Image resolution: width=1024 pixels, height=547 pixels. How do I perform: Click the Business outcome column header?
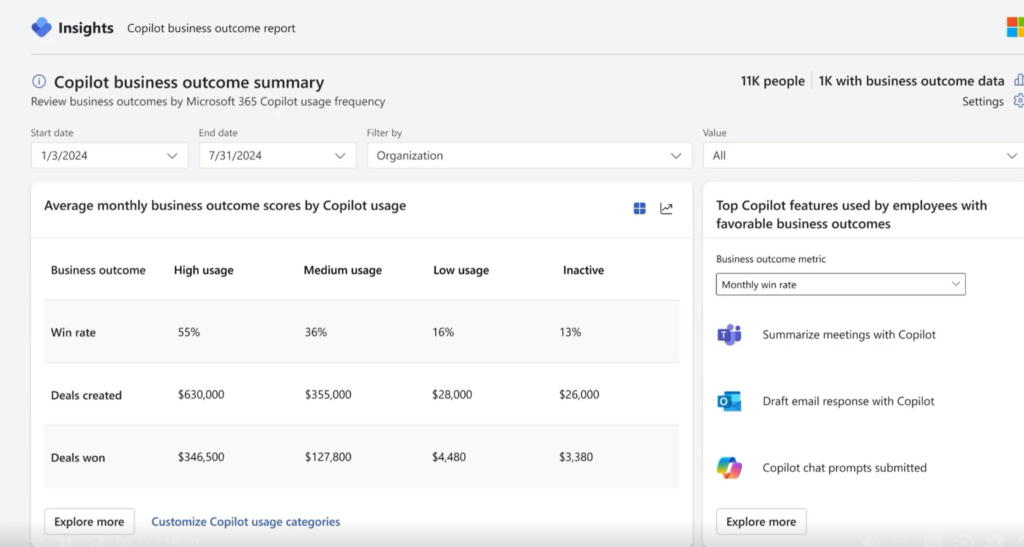98,270
